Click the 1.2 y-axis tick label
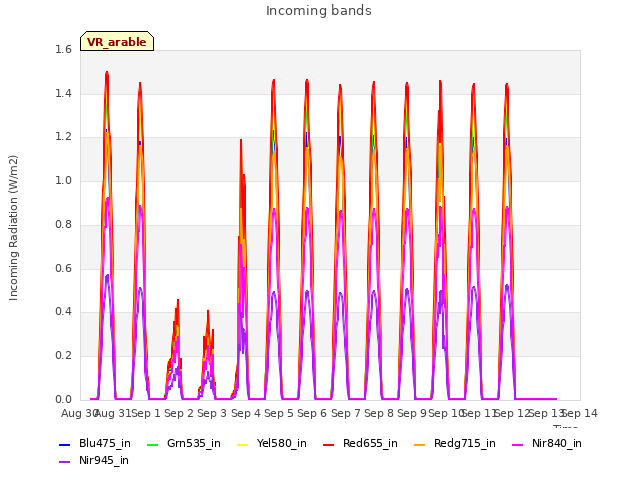 [63, 137]
